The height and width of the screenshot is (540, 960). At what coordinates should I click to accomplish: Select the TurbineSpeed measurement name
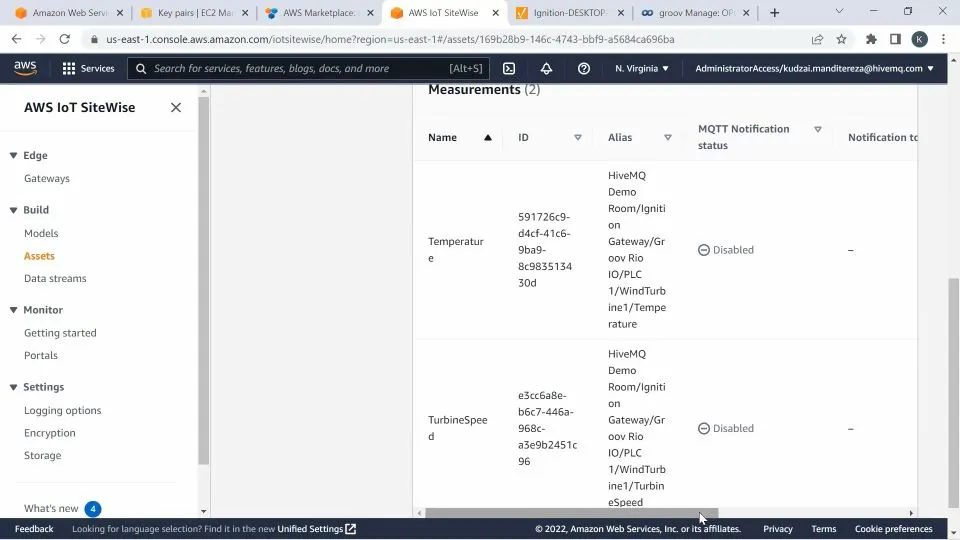(x=457, y=428)
